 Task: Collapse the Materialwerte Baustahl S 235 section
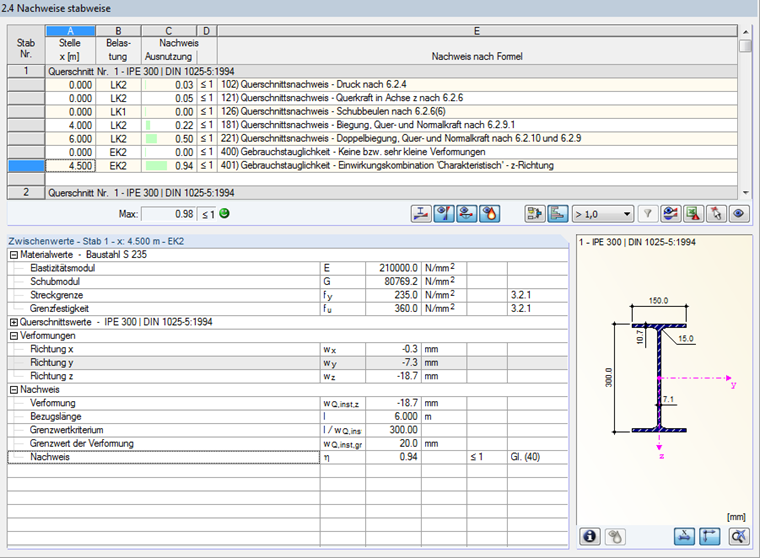pyautogui.click(x=13, y=255)
